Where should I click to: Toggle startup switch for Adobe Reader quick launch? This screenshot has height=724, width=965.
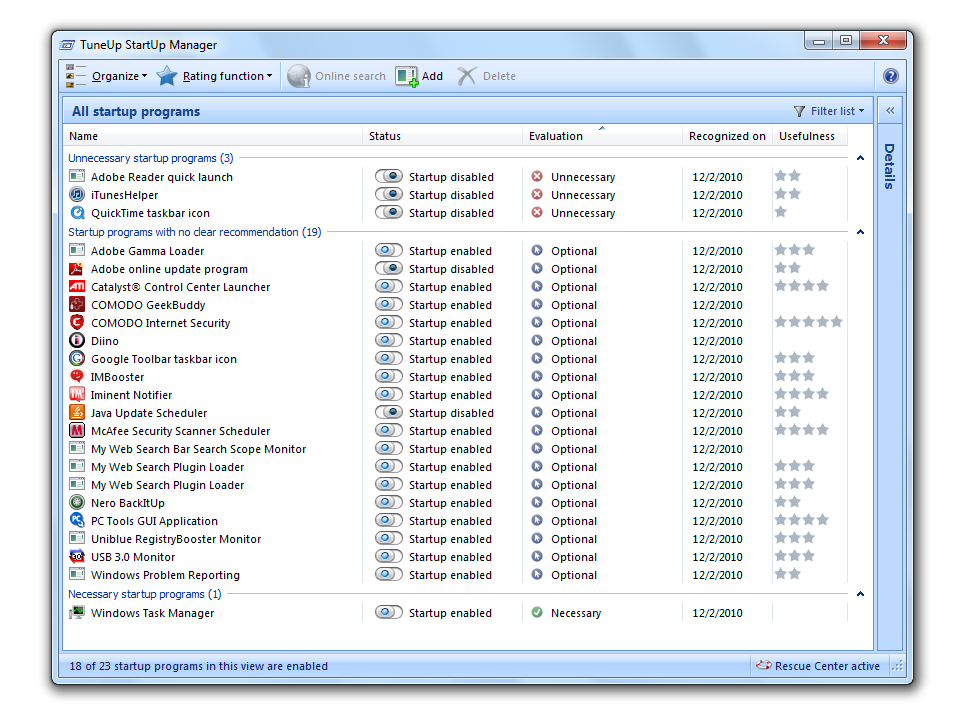tap(389, 177)
